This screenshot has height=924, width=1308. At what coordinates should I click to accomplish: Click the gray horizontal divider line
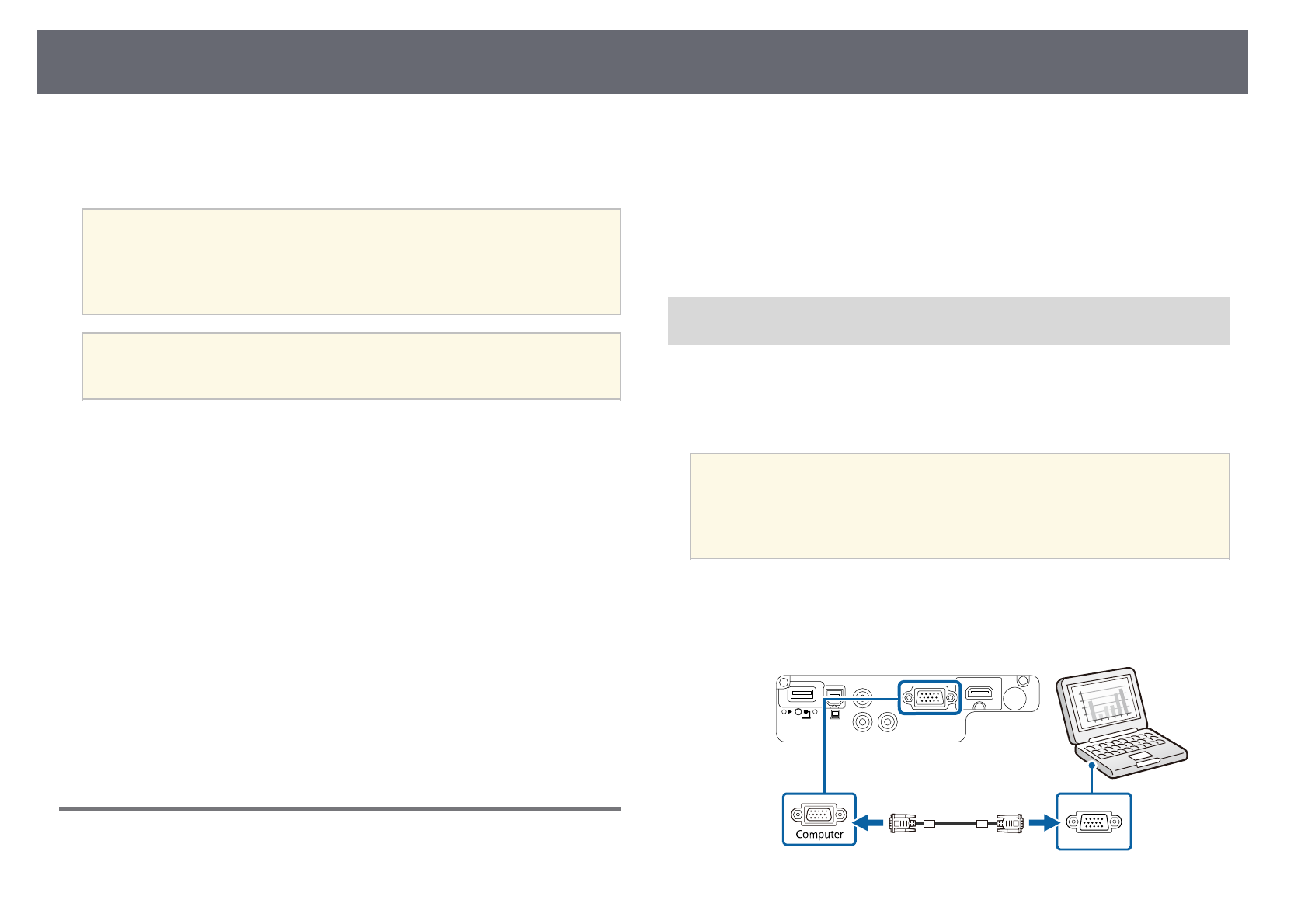coord(340,808)
